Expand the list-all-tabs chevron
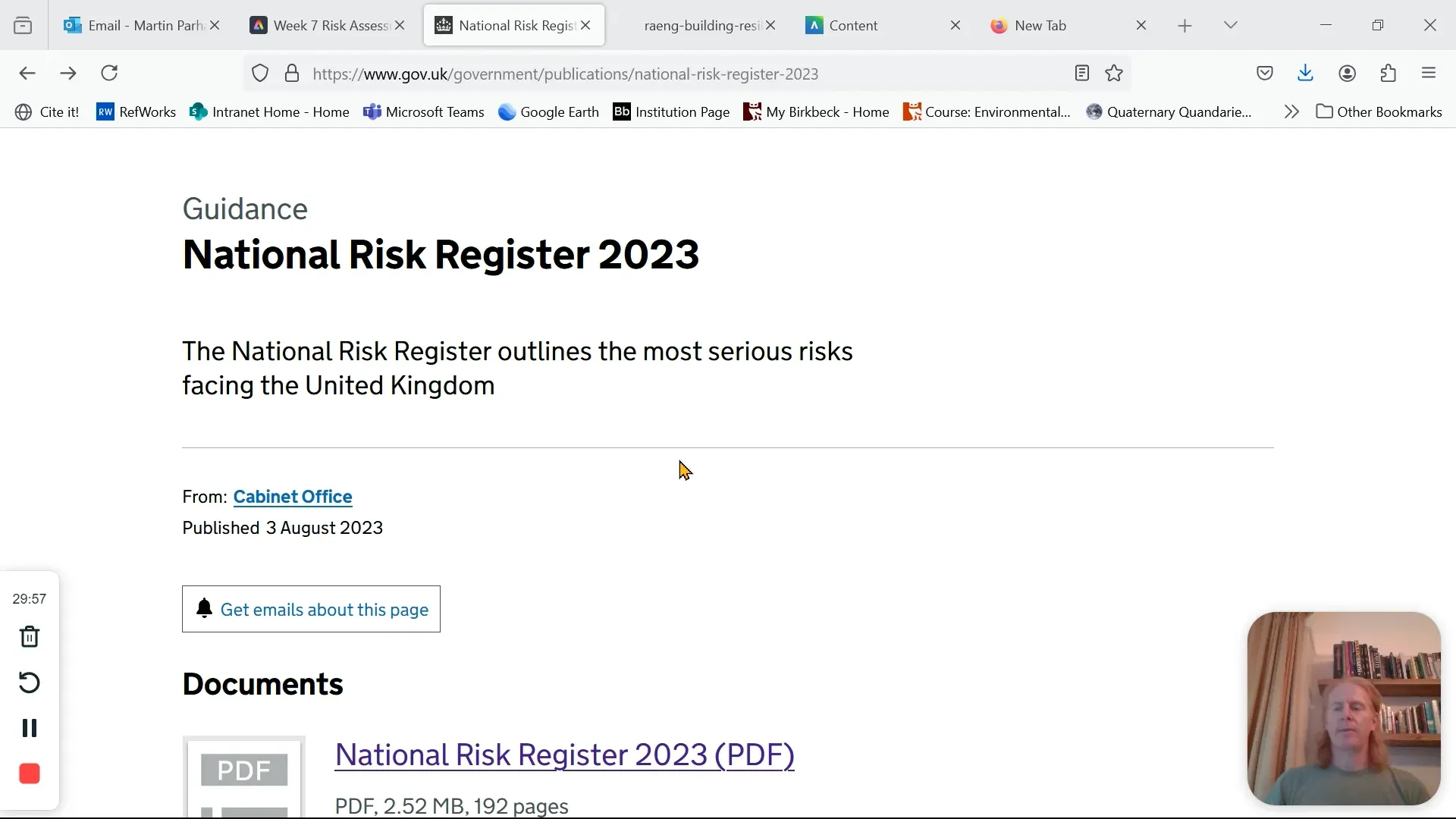The image size is (1456, 819). tap(1230, 25)
